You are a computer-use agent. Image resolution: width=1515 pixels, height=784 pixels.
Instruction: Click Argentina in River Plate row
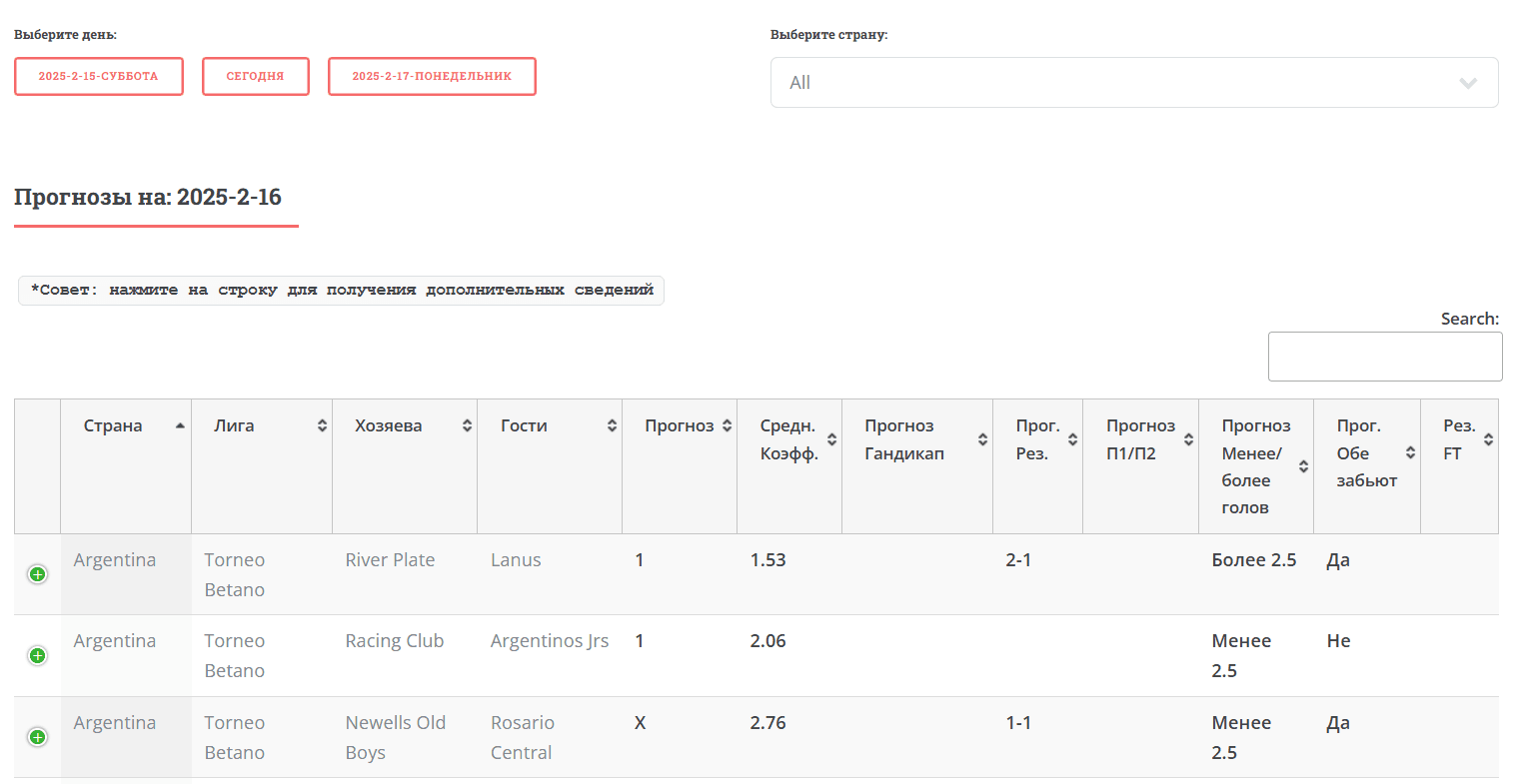[x=115, y=560]
